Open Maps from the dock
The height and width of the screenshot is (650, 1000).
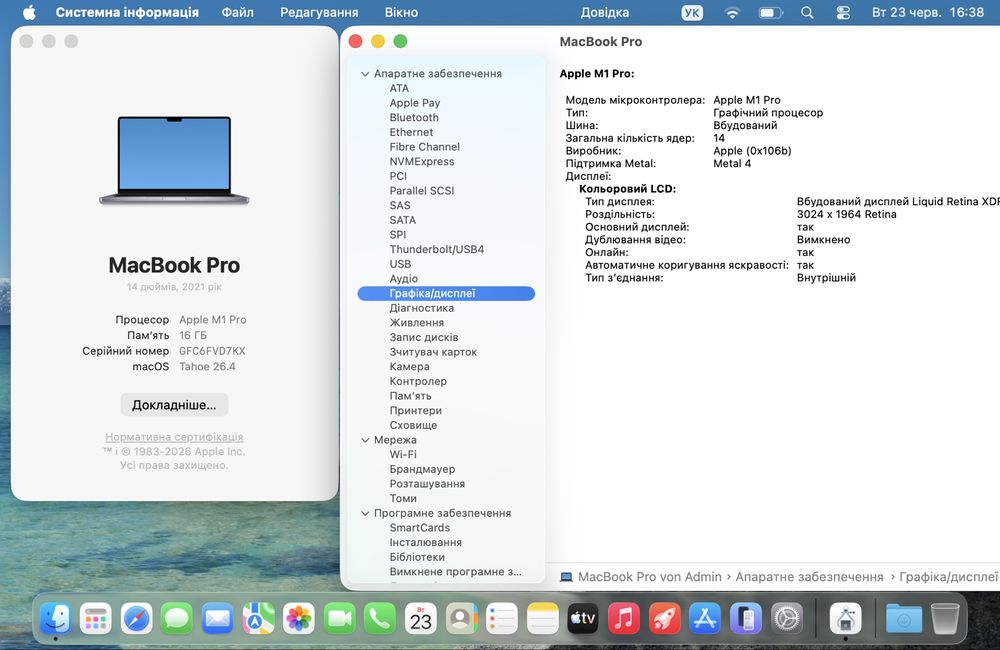[x=258, y=618]
